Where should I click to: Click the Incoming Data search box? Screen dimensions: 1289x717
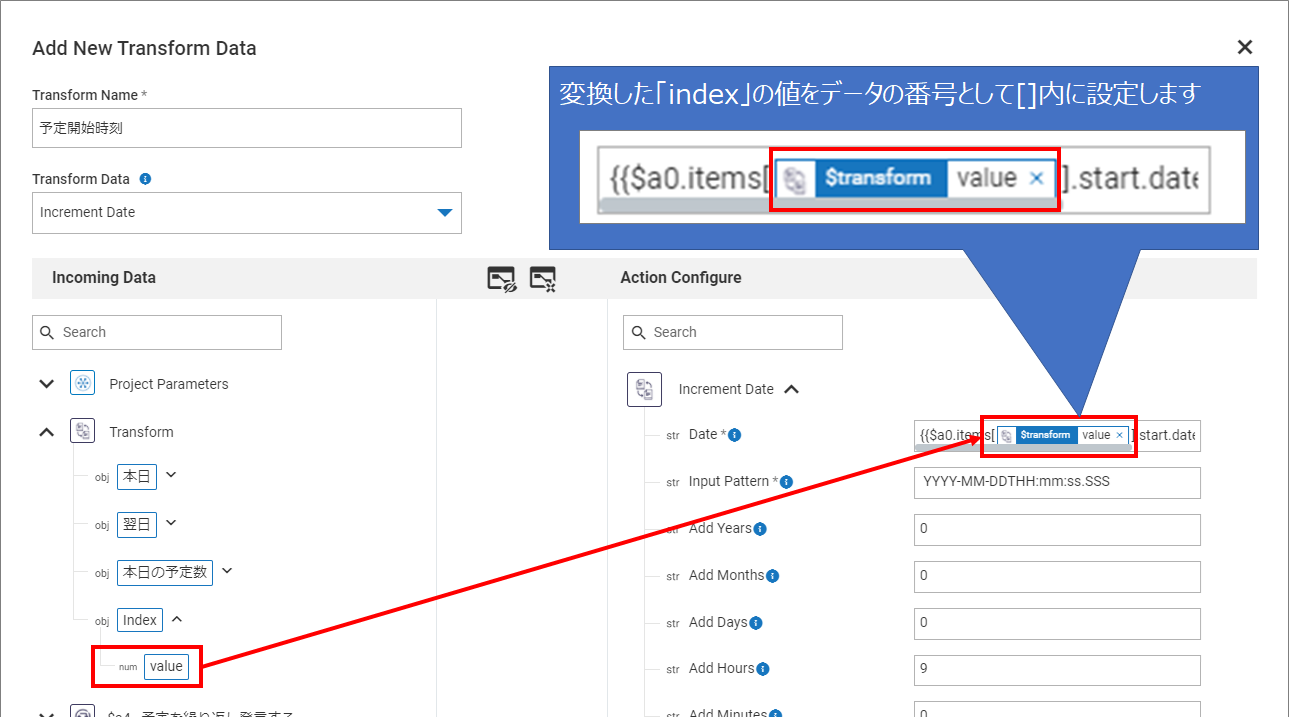[157, 332]
